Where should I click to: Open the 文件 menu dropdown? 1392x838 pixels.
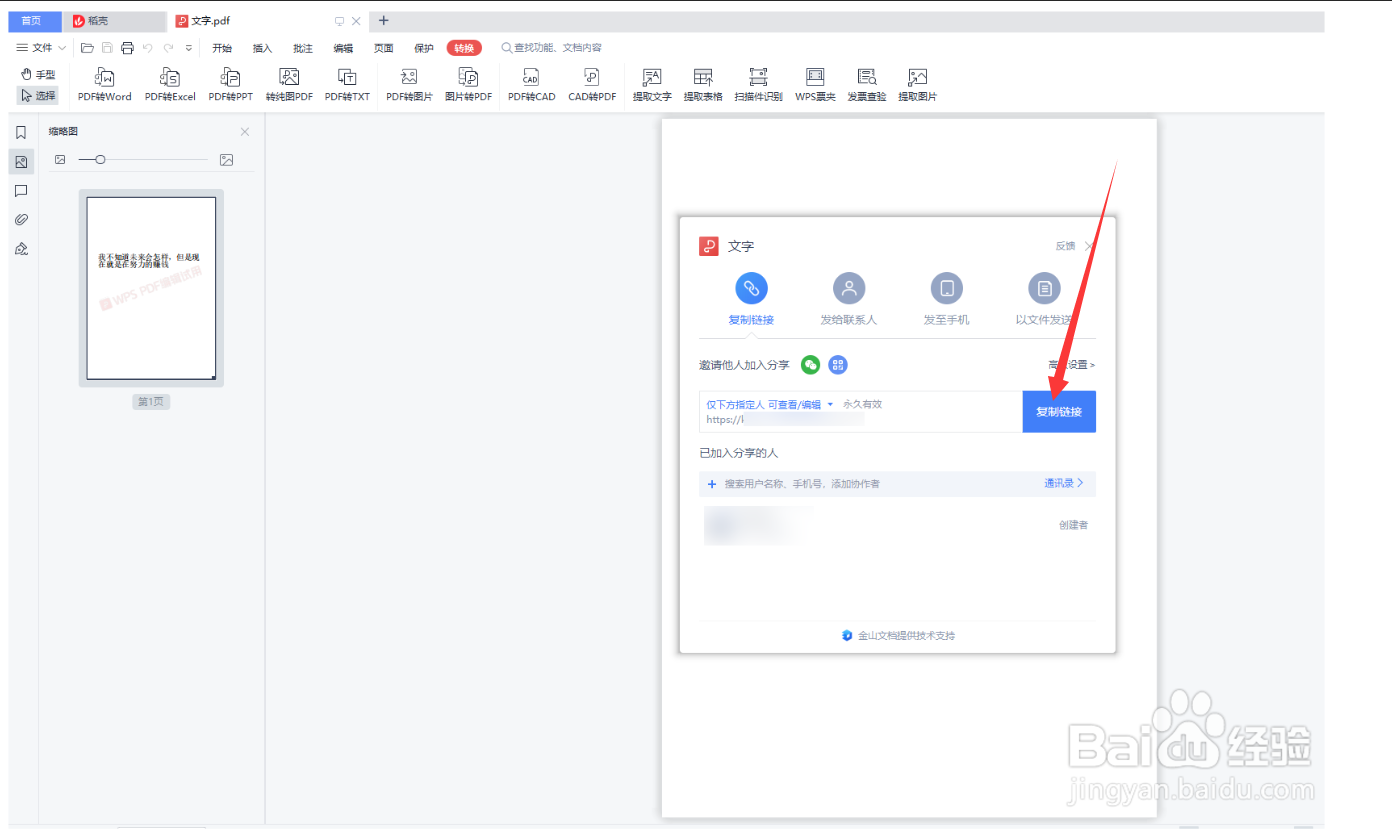(41, 48)
